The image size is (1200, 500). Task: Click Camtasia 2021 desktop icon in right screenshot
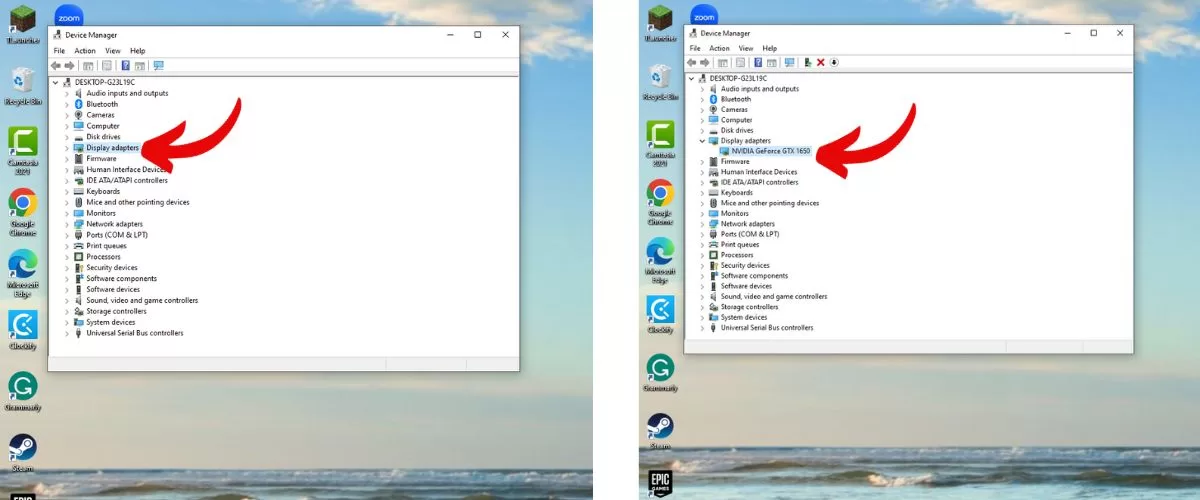660,145
